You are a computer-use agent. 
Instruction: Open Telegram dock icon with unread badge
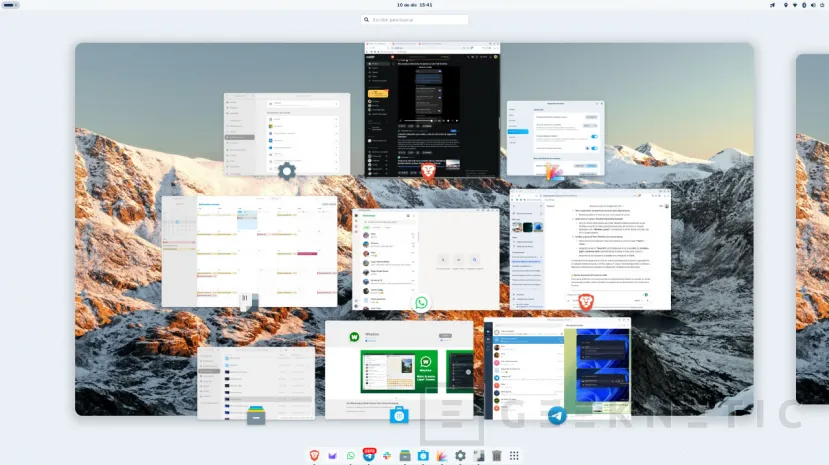(x=369, y=455)
